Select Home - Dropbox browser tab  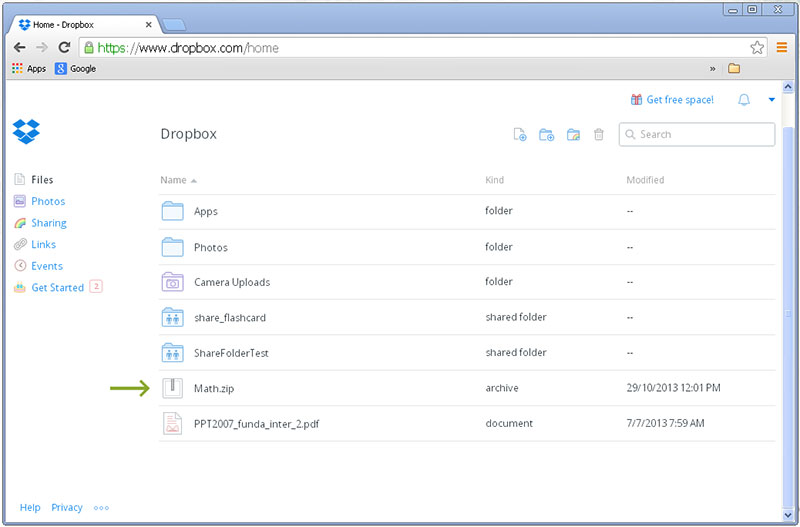pos(82,24)
